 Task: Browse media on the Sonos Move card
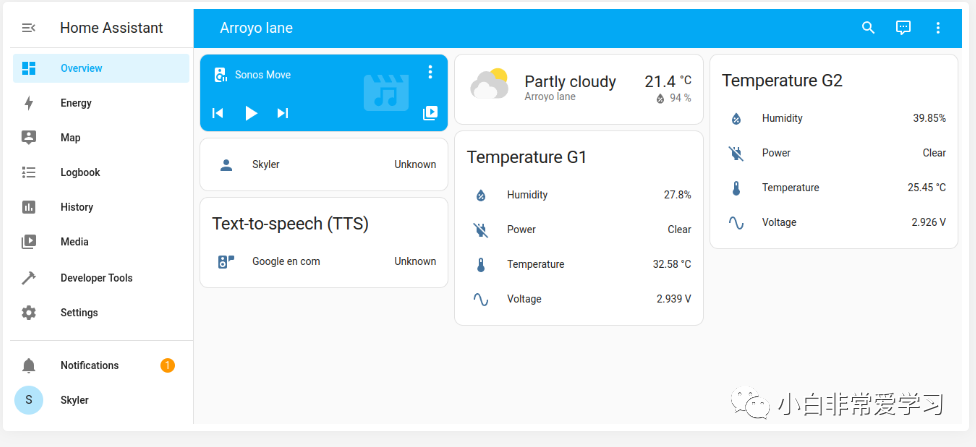(430, 113)
